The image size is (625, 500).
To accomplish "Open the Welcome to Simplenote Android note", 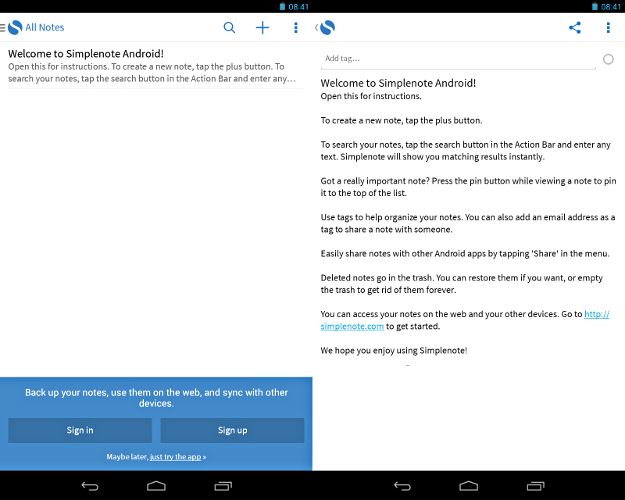I will coord(155,66).
